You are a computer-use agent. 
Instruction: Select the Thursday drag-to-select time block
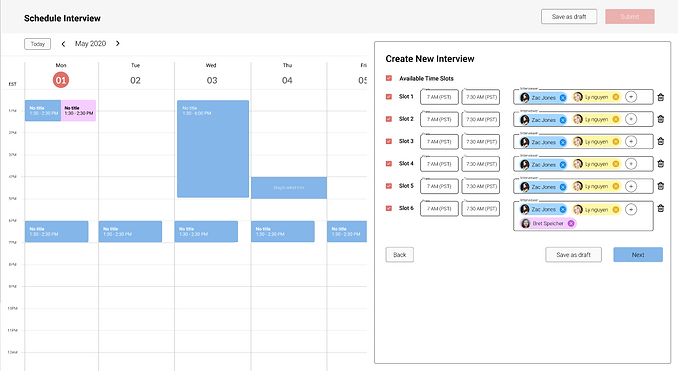click(x=289, y=188)
